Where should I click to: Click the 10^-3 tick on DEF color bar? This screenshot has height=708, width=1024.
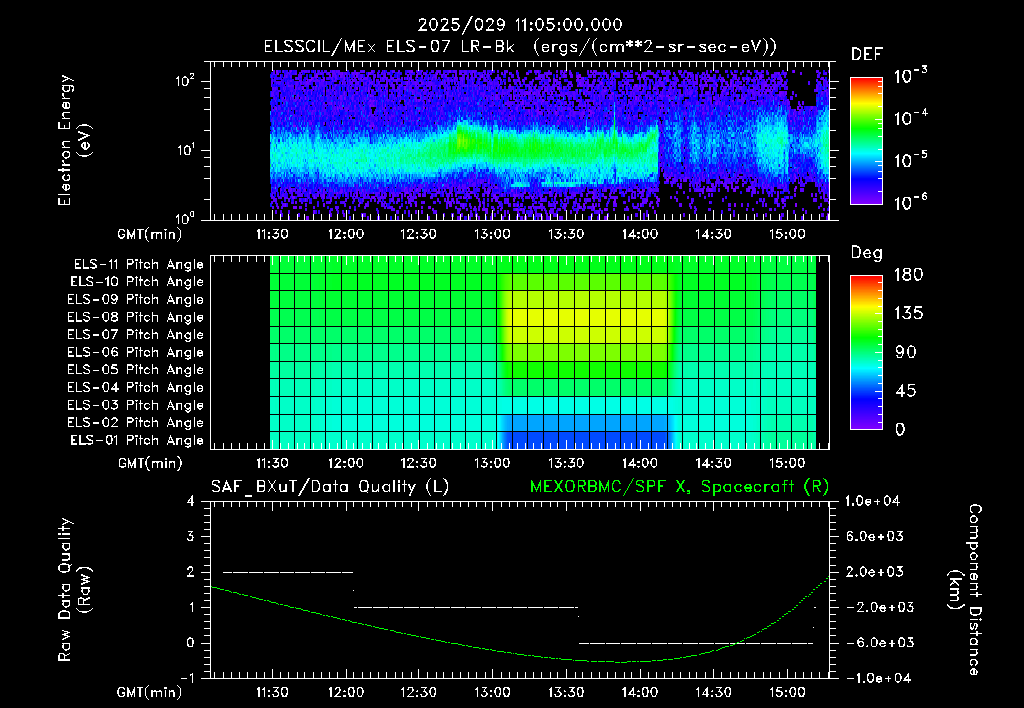point(910,75)
